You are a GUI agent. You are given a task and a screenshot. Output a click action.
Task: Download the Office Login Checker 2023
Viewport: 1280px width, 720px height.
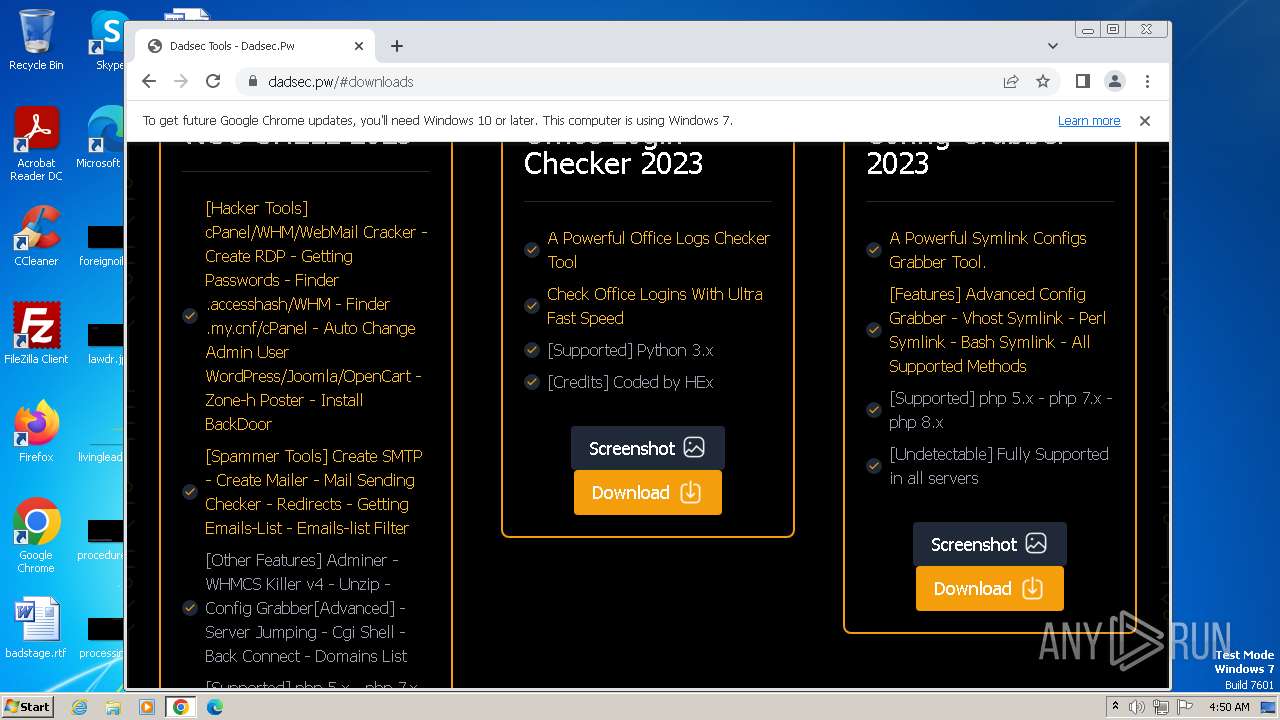(647, 492)
